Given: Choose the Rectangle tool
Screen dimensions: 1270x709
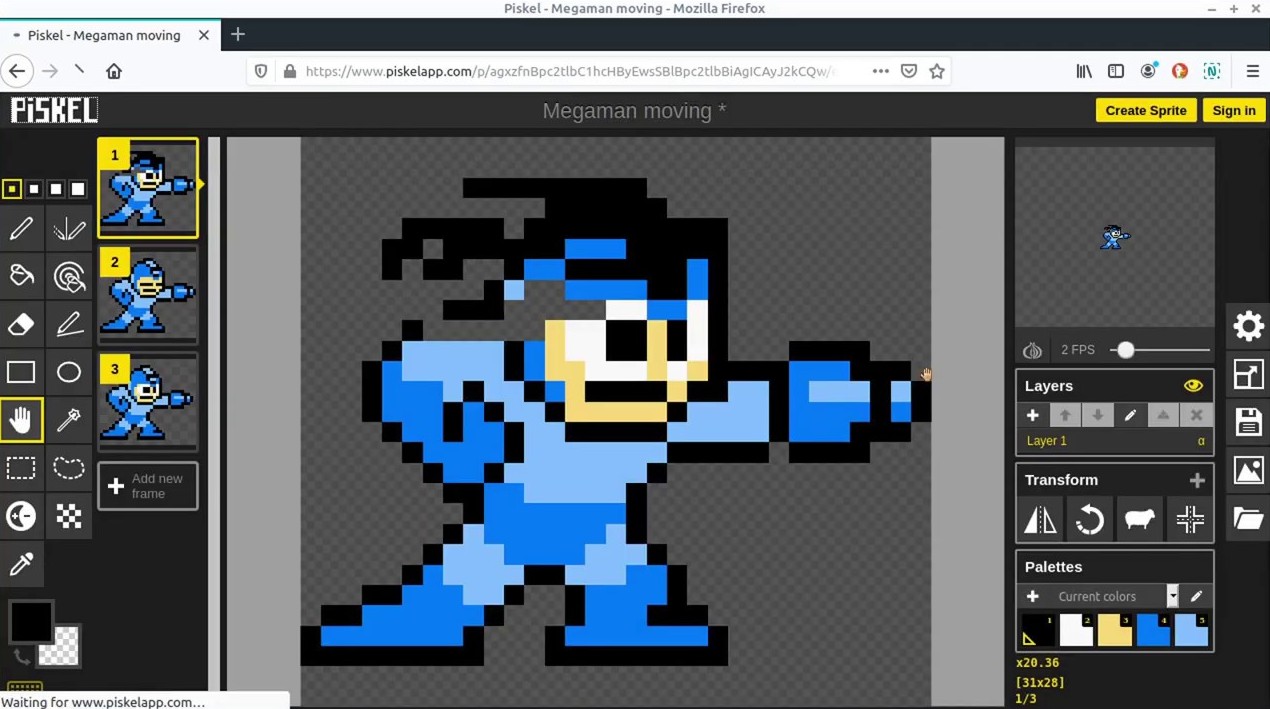Looking at the screenshot, I should pos(21,372).
